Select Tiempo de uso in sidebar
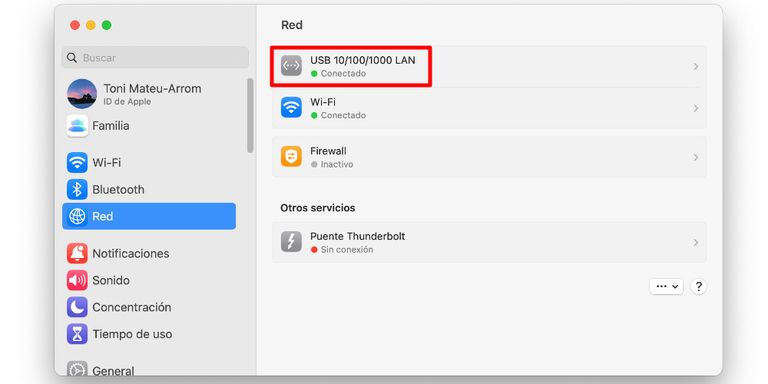 point(149,334)
